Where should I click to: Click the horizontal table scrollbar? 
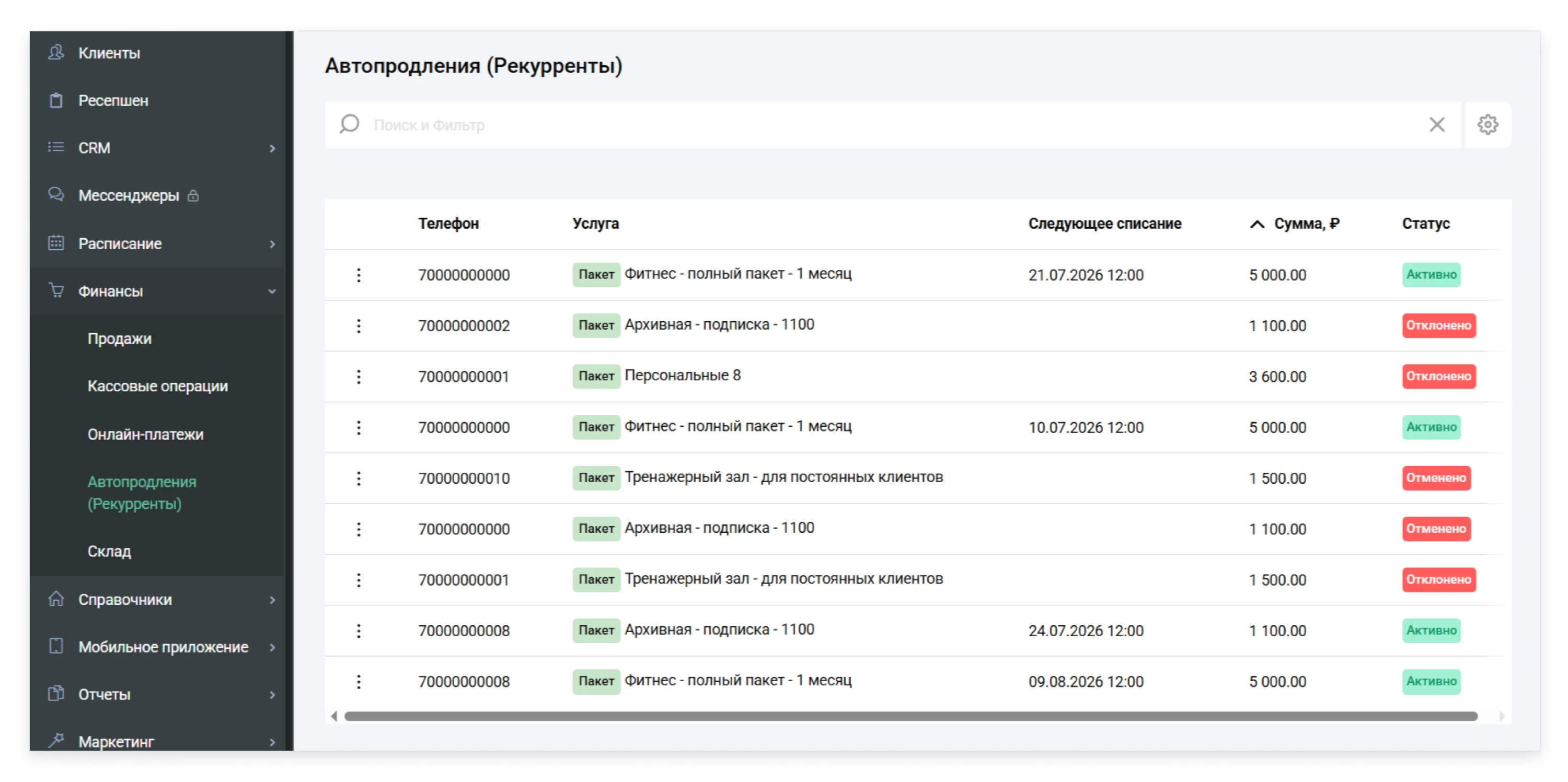pyautogui.click(x=910, y=716)
